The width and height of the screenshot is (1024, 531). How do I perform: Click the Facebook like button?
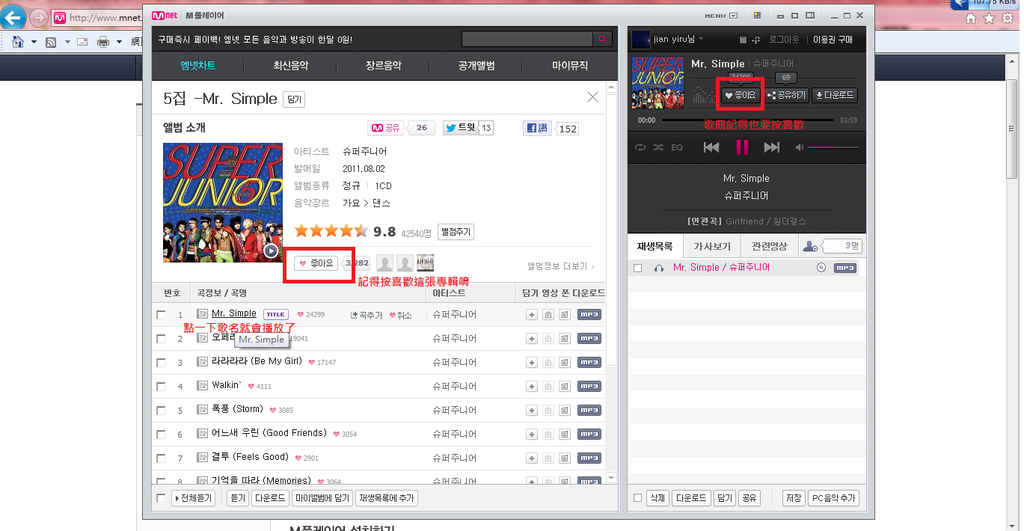click(x=538, y=128)
